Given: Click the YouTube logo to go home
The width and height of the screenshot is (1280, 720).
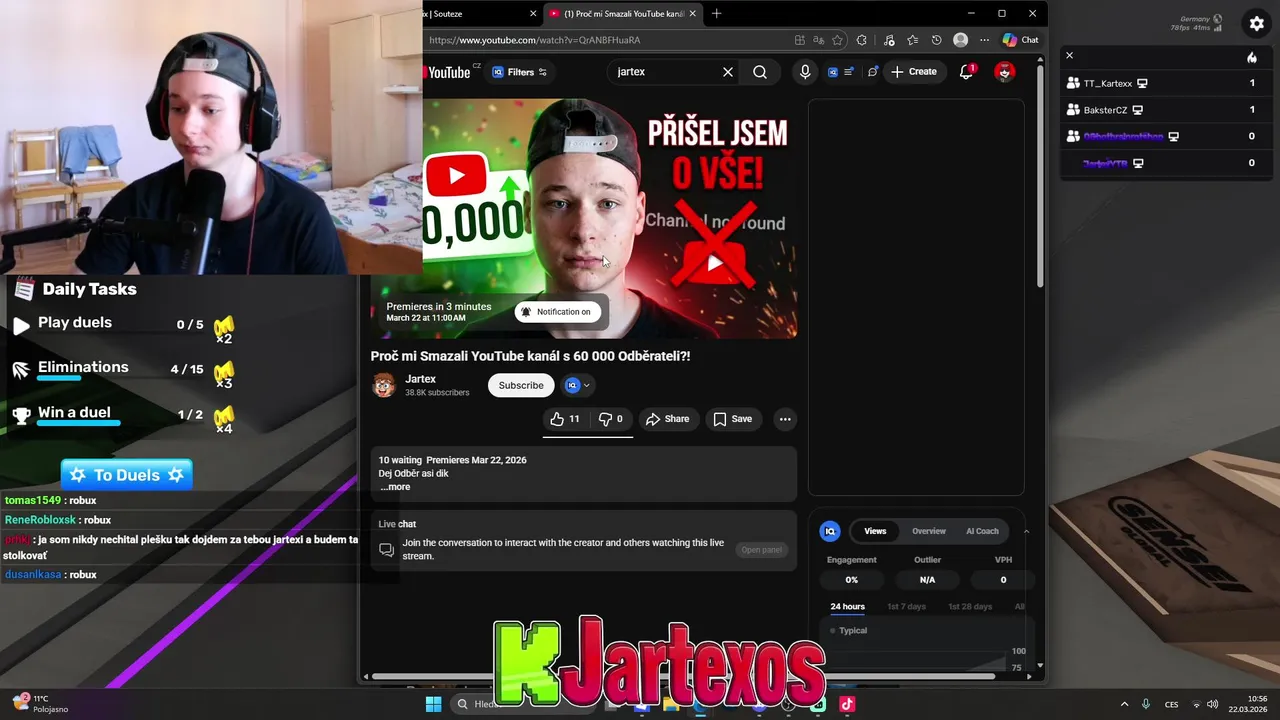Looking at the screenshot, I should pyautogui.click(x=448, y=72).
